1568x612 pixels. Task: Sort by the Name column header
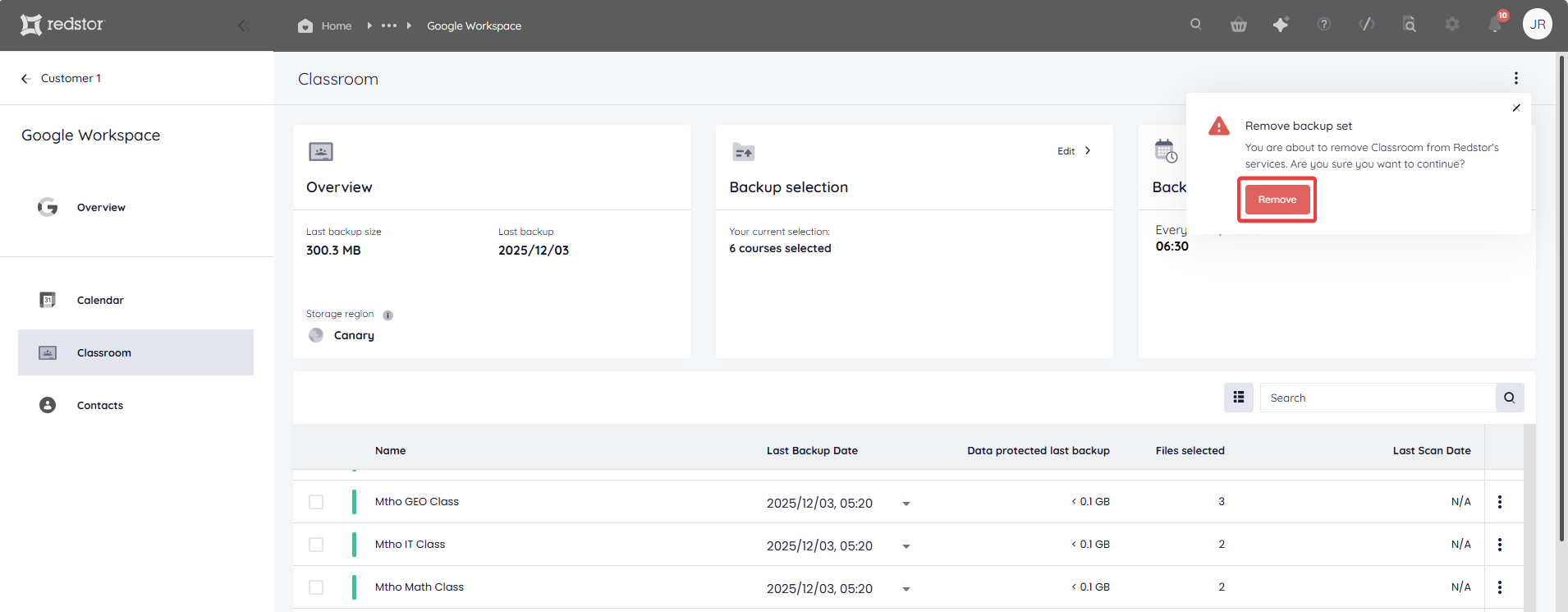(x=390, y=451)
